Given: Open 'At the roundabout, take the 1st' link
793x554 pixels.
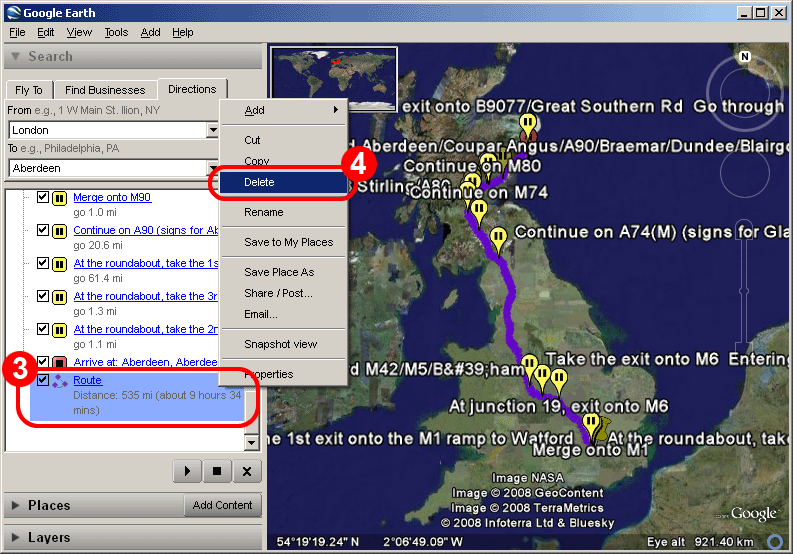Looking at the screenshot, I should [x=146, y=263].
